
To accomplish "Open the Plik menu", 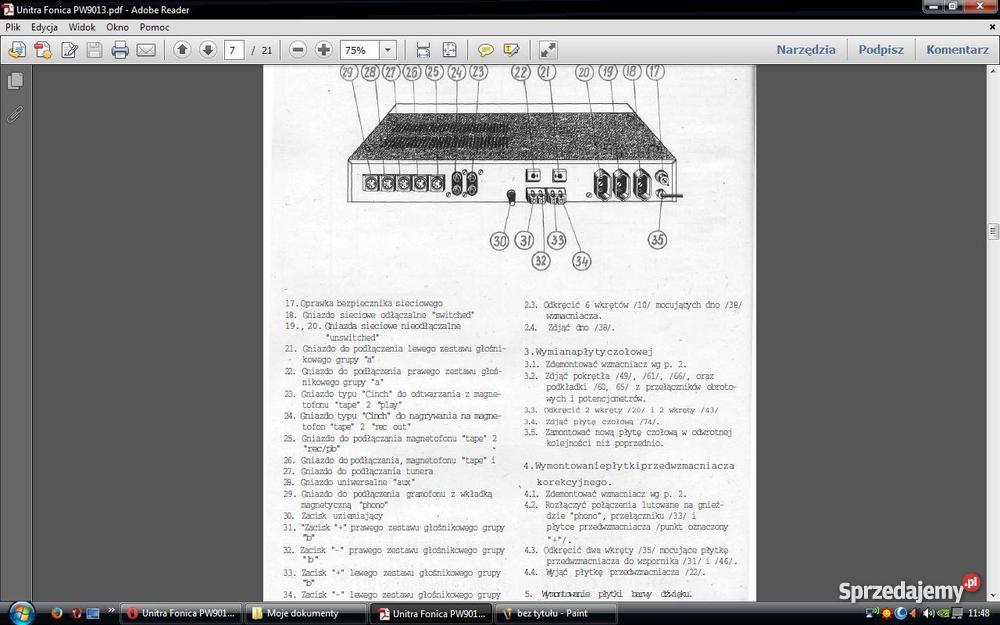I will click(x=13, y=27).
